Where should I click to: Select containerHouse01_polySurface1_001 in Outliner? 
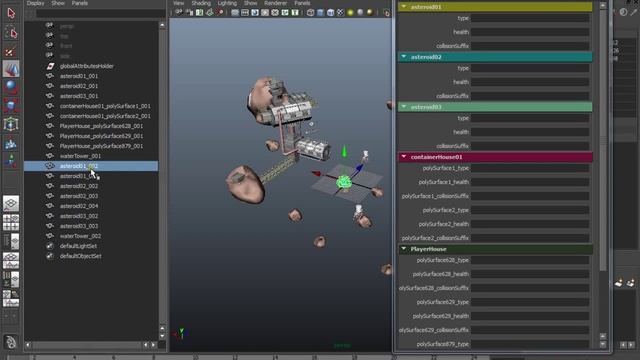pos(105,106)
